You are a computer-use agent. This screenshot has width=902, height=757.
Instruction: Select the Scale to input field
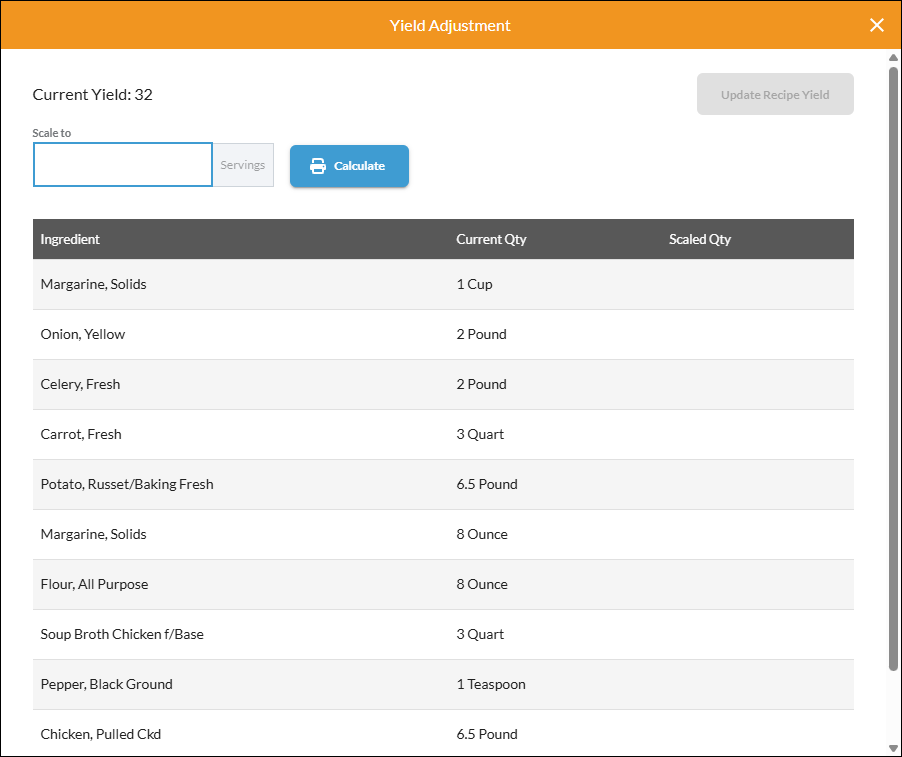click(x=122, y=164)
